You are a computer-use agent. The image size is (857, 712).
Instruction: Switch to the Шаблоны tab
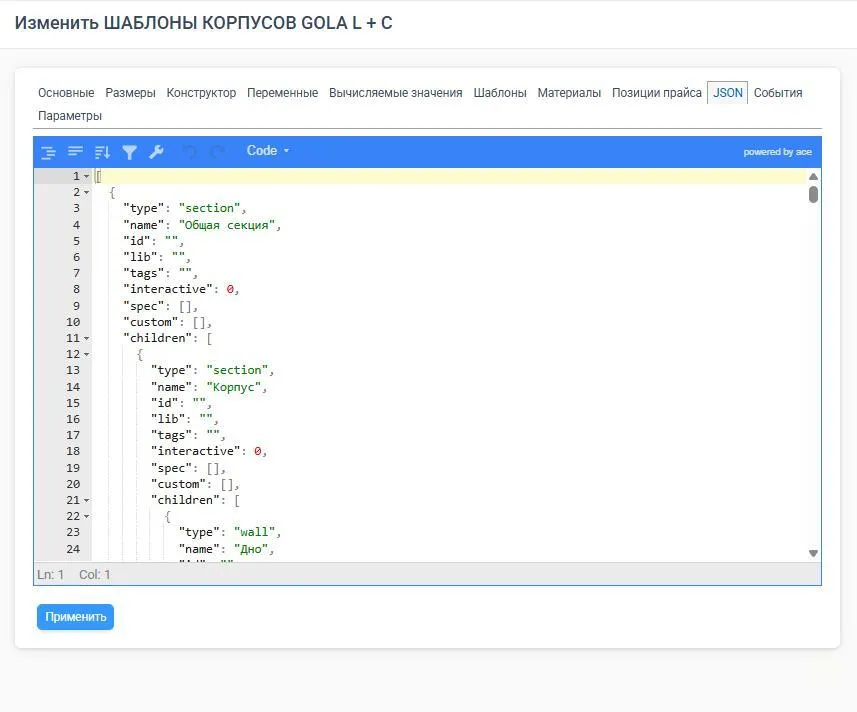(x=500, y=93)
